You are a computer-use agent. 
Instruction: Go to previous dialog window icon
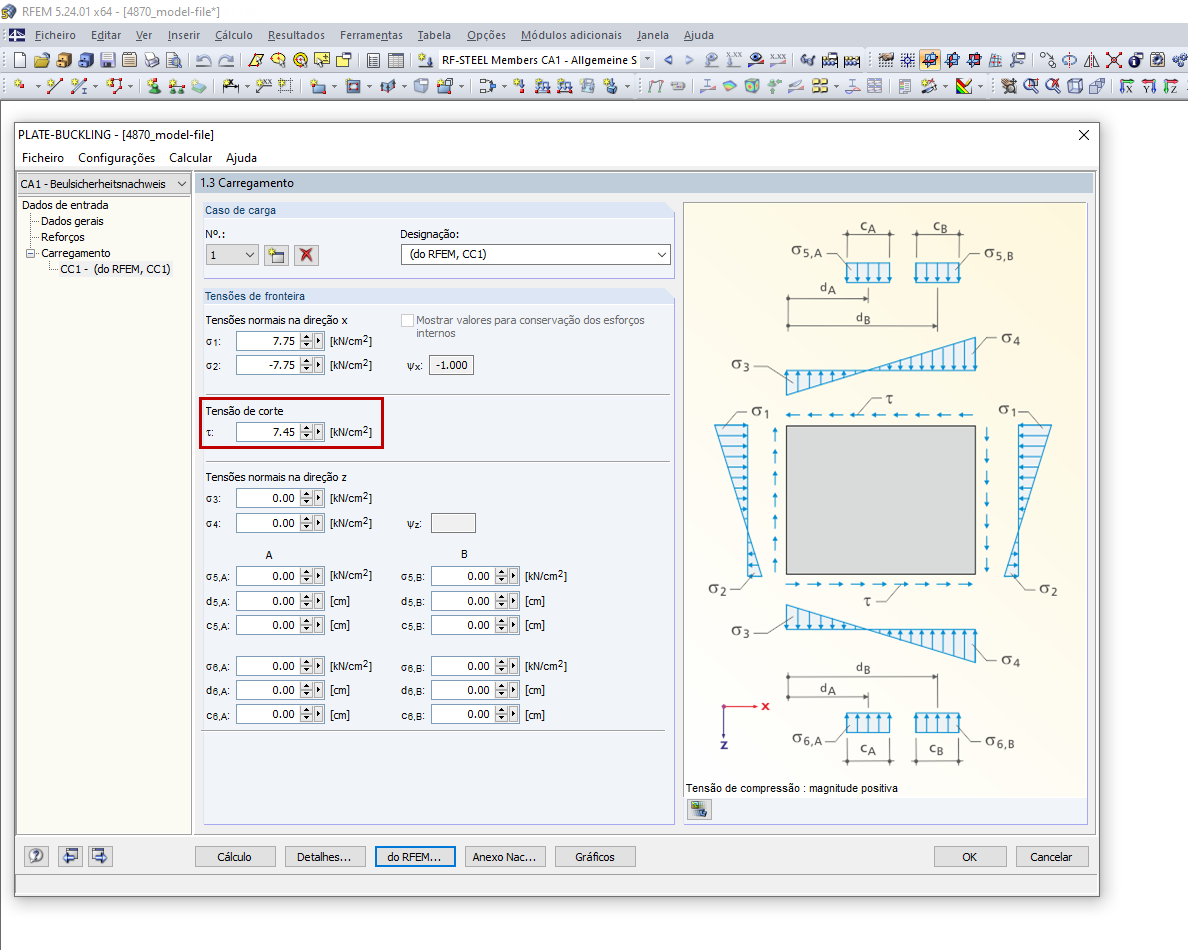pyautogui.click(x=70, y=856)
